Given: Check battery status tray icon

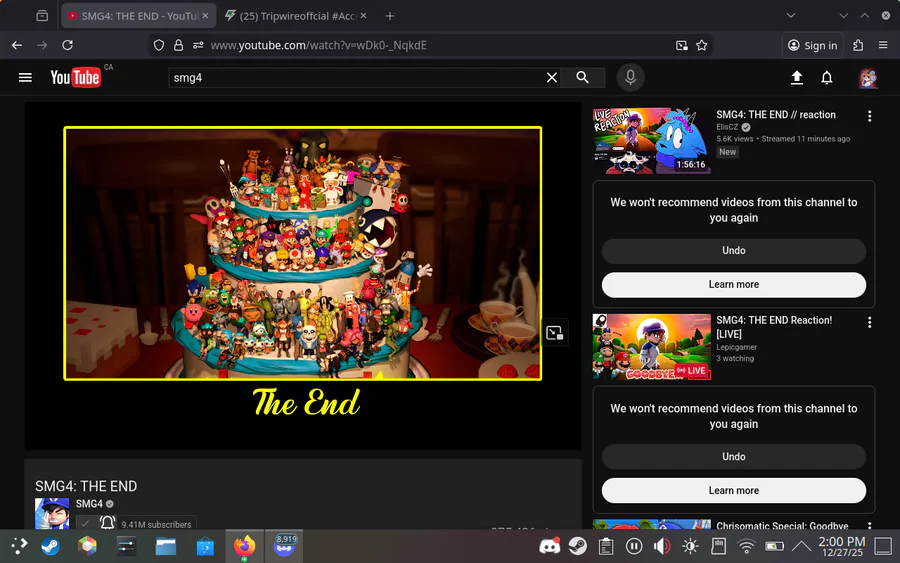Looking at the screenshot, I should pos(774,546).
